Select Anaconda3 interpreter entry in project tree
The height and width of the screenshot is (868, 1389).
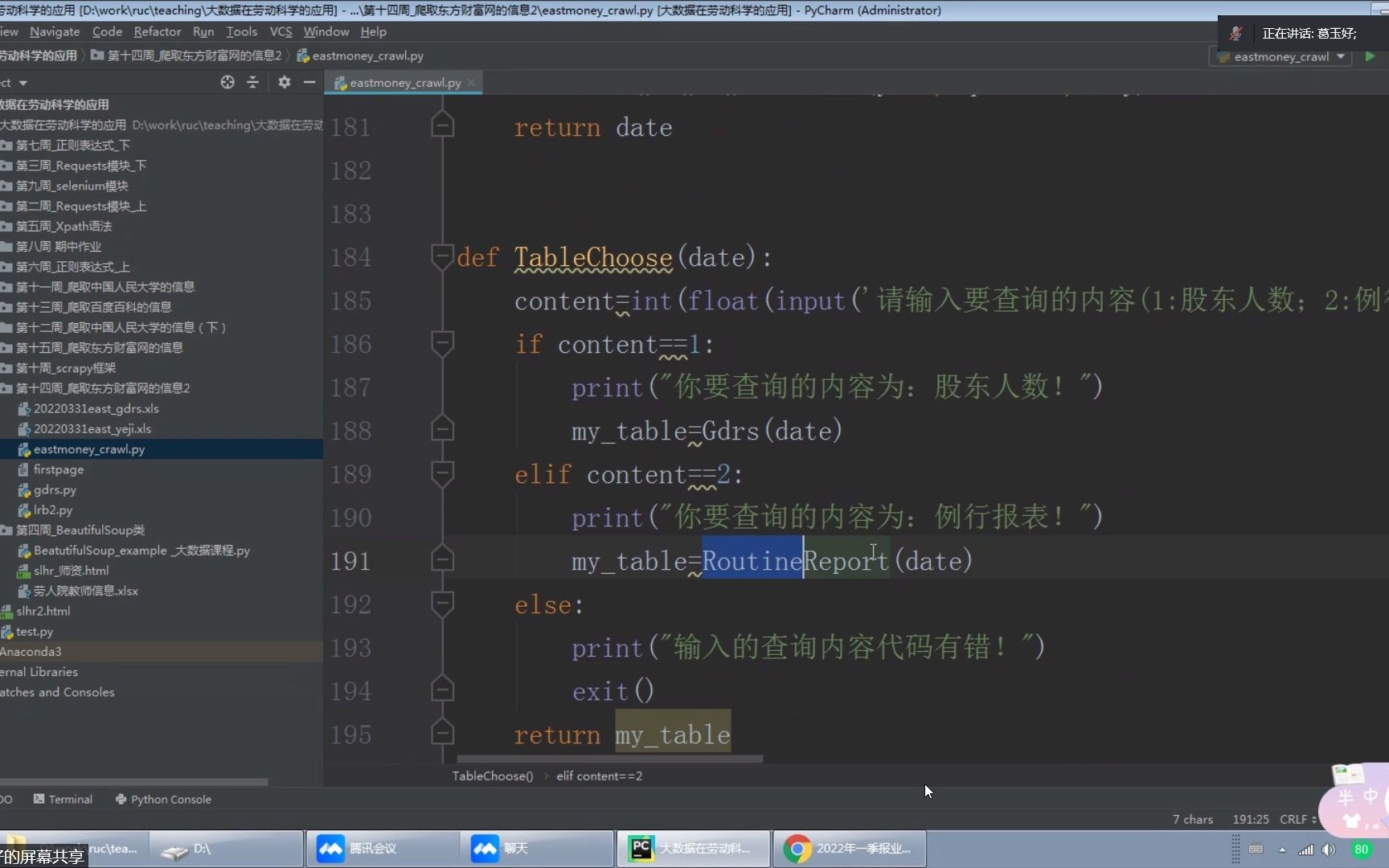click(x=31, y=652)
